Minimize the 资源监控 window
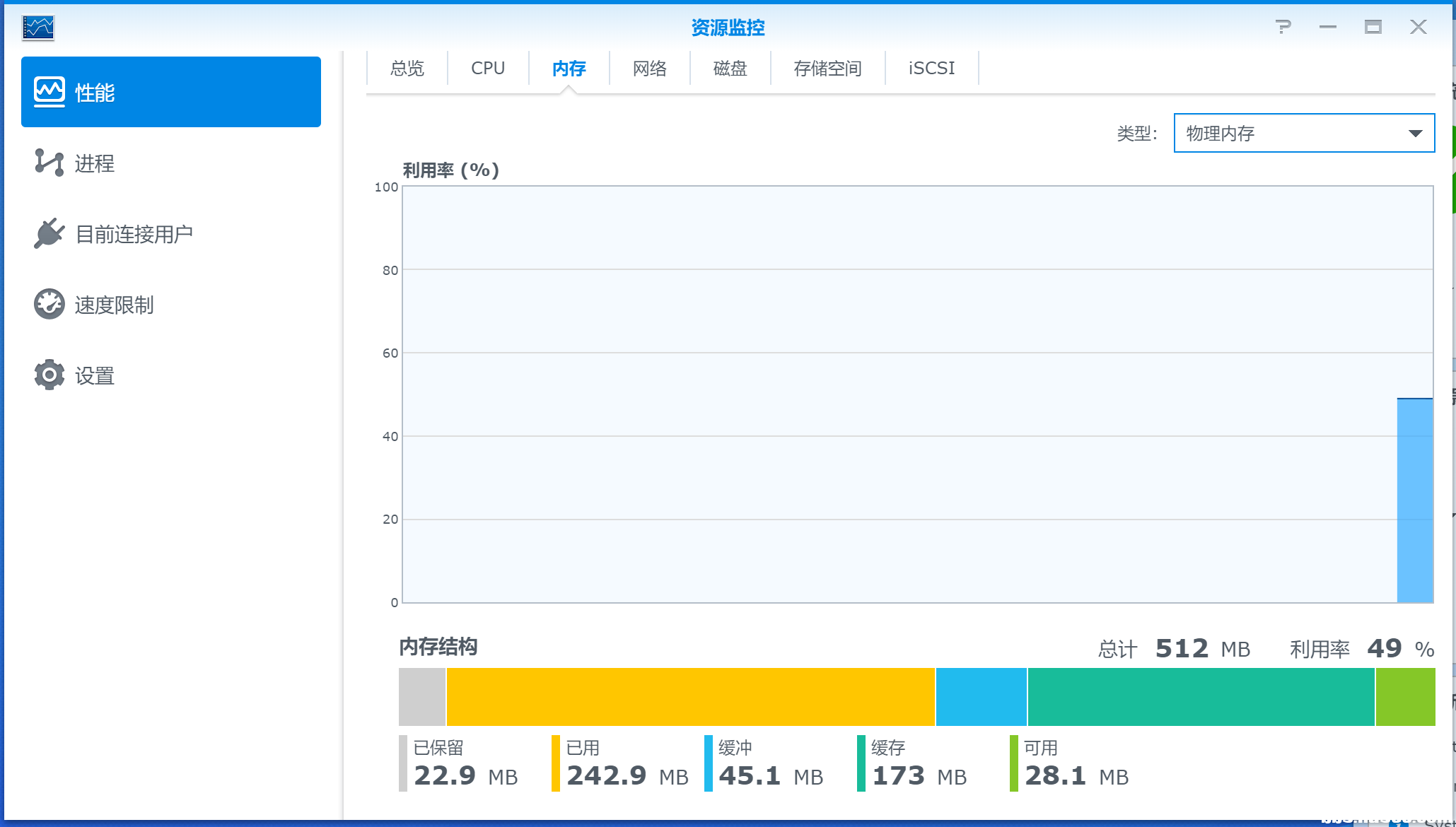The image size is (1456, 827). pos(1328,27)
